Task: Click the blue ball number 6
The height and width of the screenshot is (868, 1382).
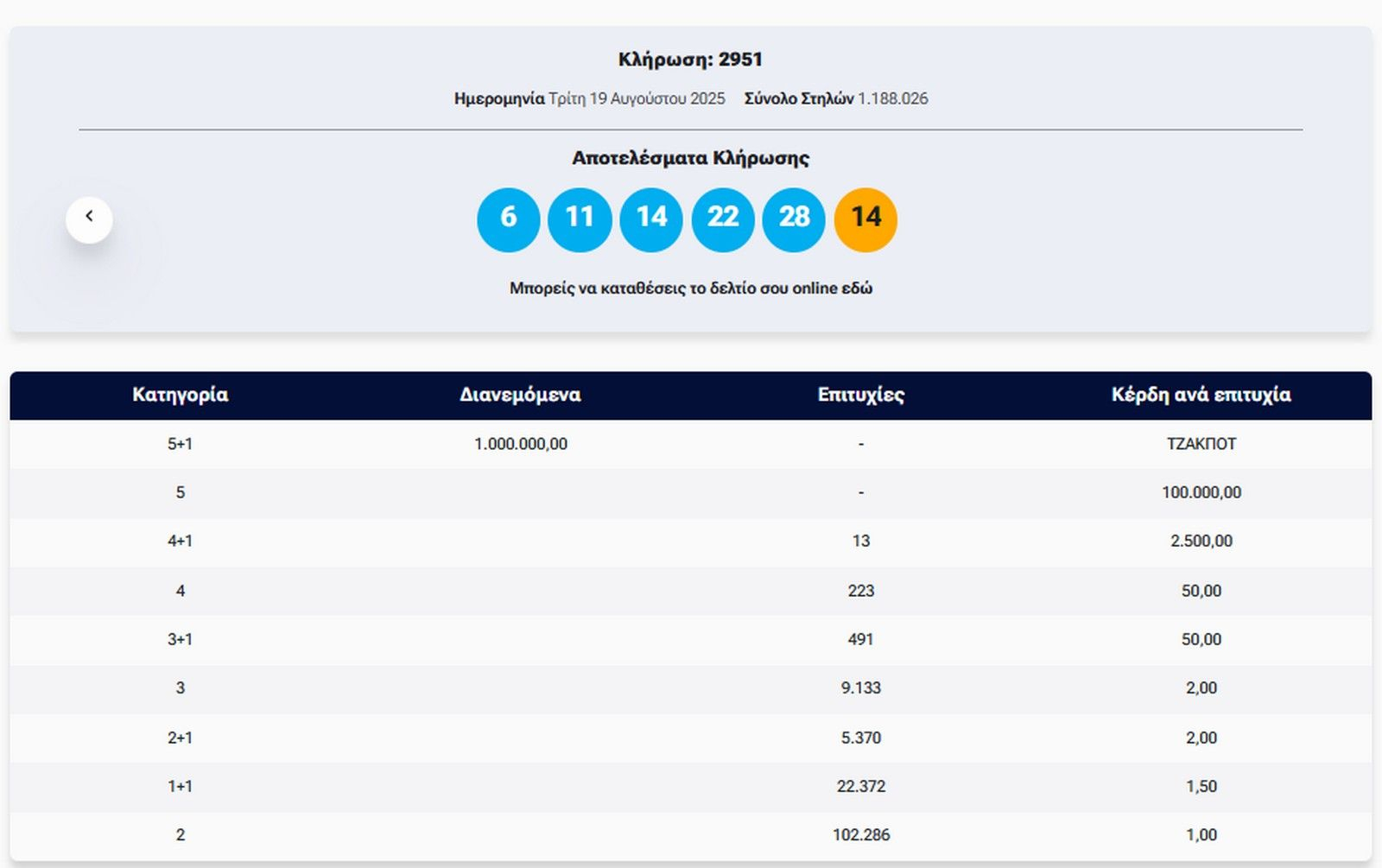Action: tap(508, 219)
